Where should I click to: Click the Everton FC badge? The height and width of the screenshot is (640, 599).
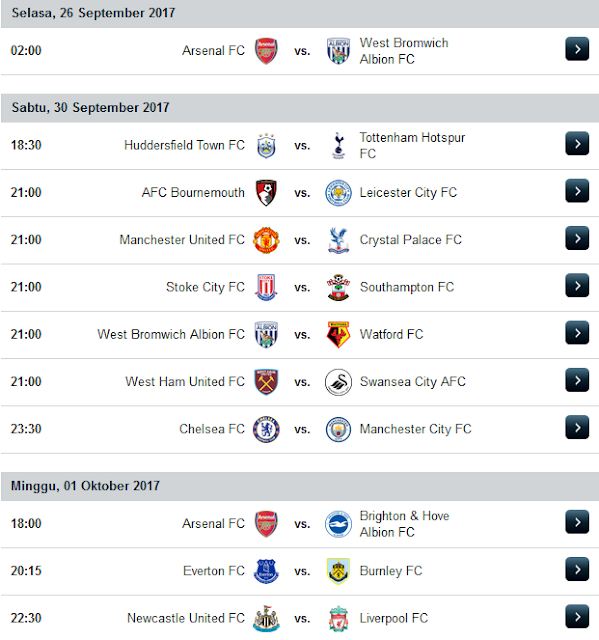pyautogui.click(x=266, y=571)
